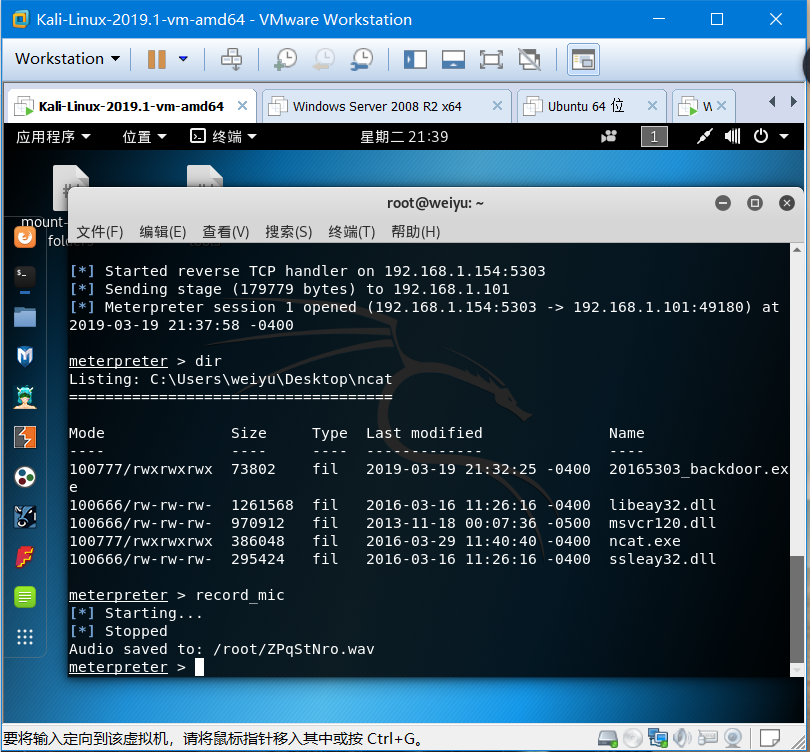Image resolution: width=810 pixels, height=752 pixels.
Task: Close the Ubuntu 64 位 tab
Action: (x=652, y=106)
